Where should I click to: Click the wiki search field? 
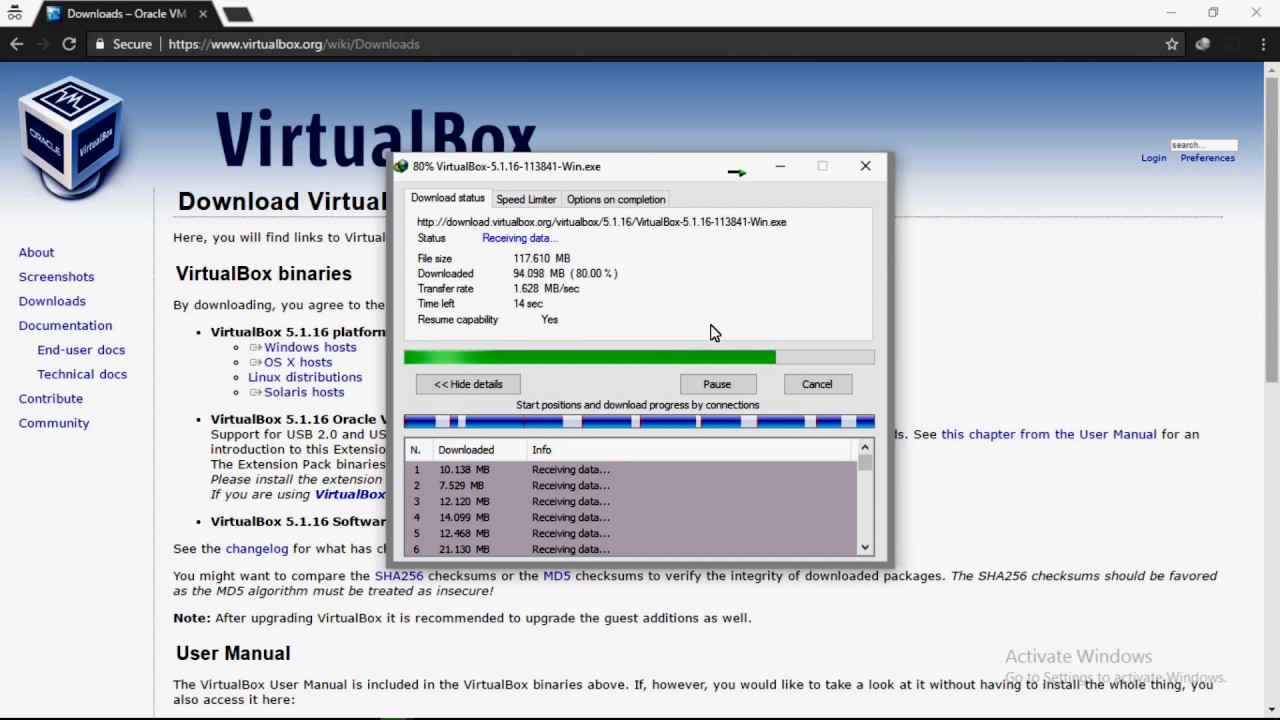(1203, 145)
